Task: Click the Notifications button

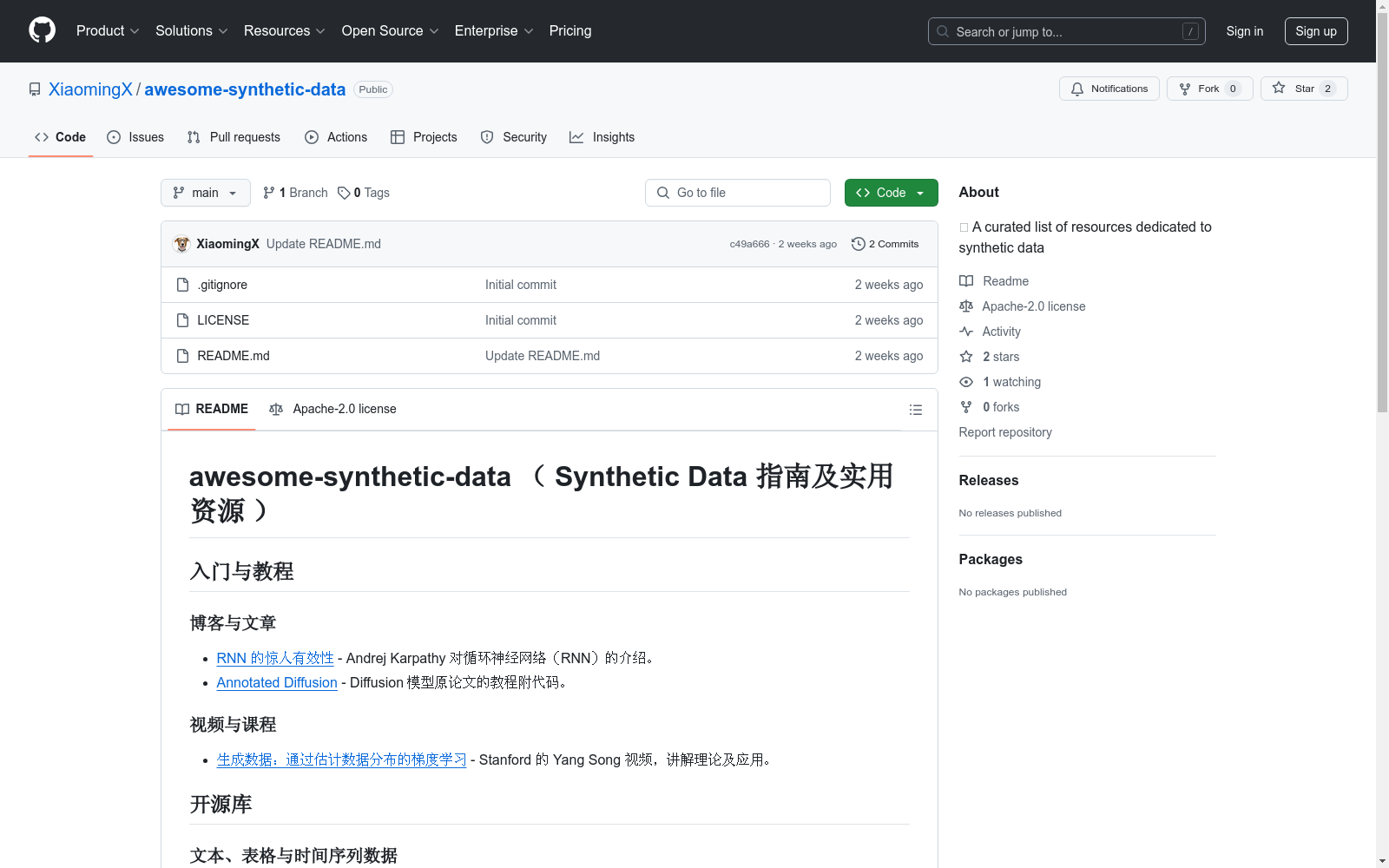Action: coord(1109,89)
